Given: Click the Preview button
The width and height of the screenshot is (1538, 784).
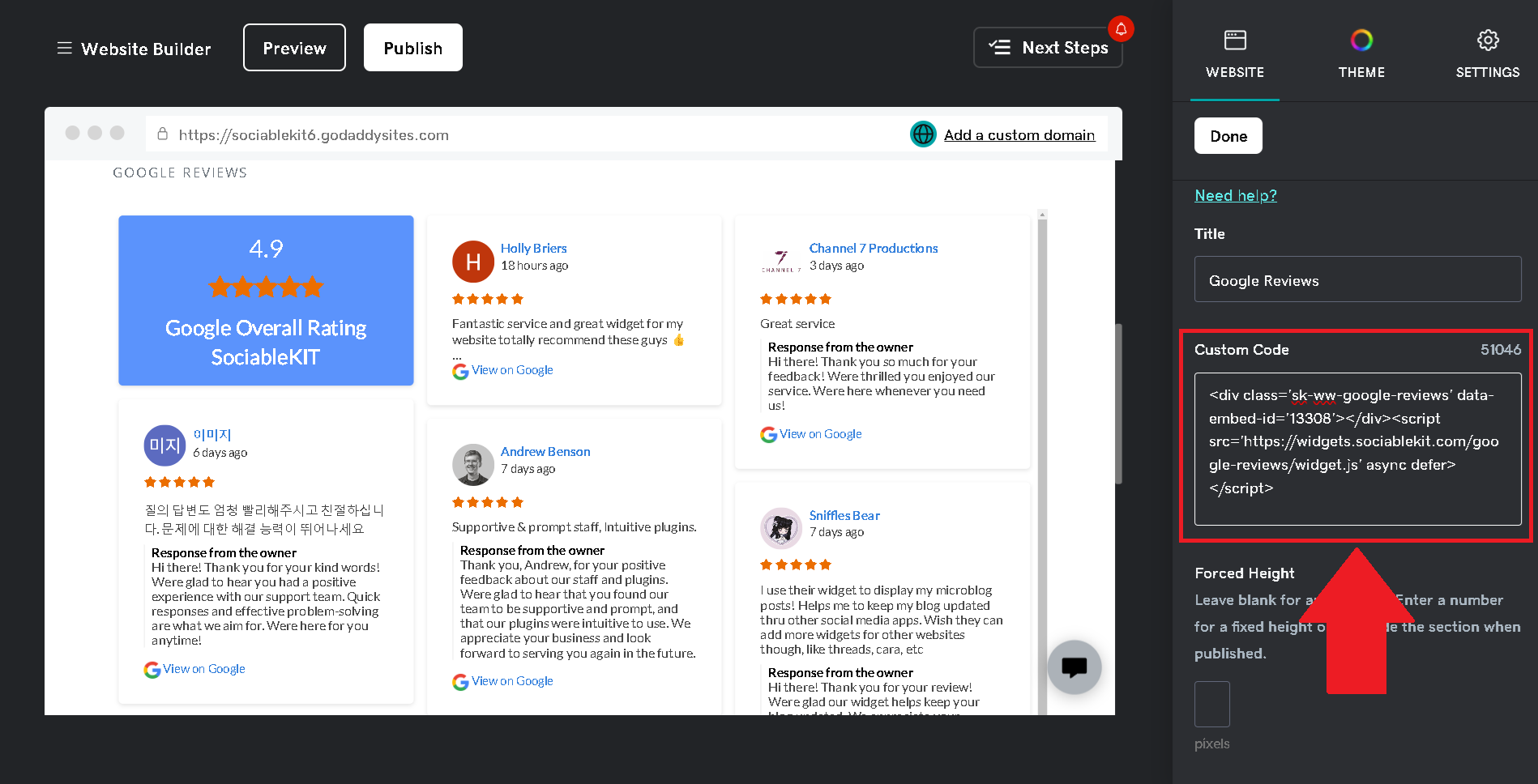Looking at the screenshot, I should click(294, 48).
